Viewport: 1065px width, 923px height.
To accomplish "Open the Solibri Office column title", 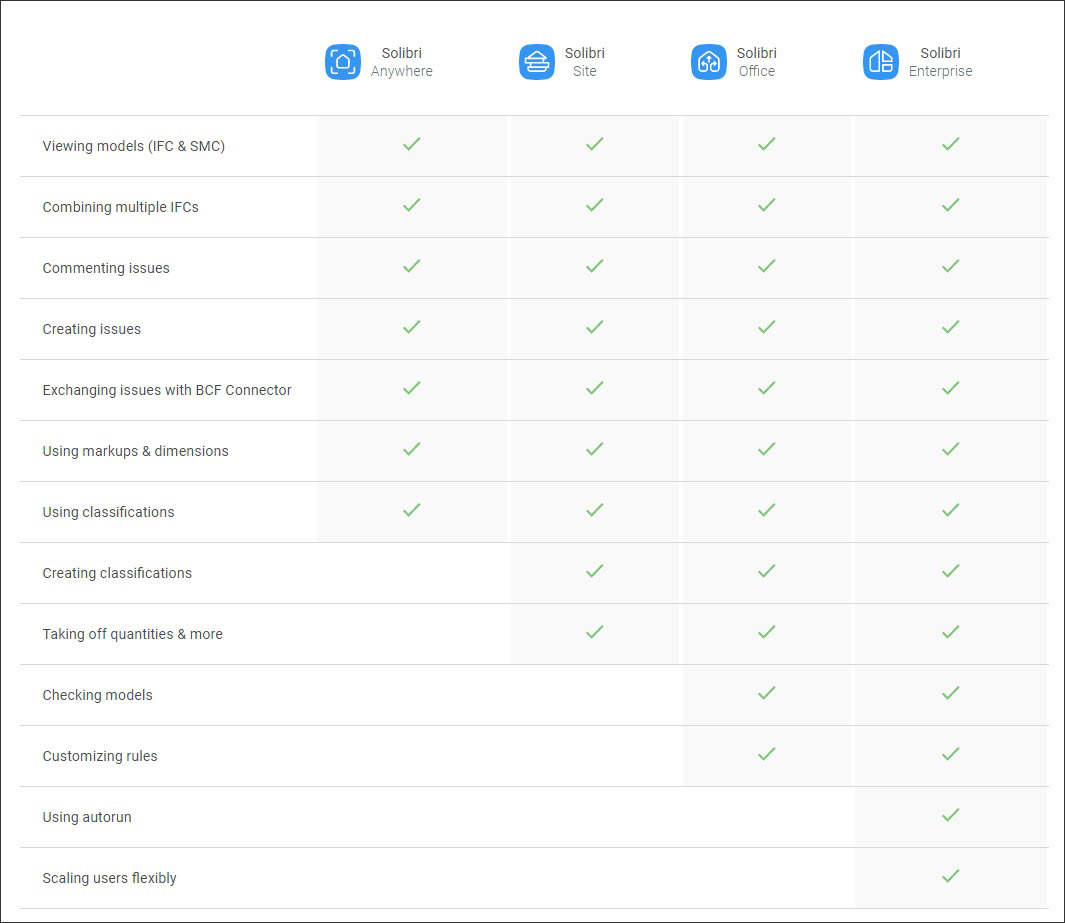I will tap(757, 62).
